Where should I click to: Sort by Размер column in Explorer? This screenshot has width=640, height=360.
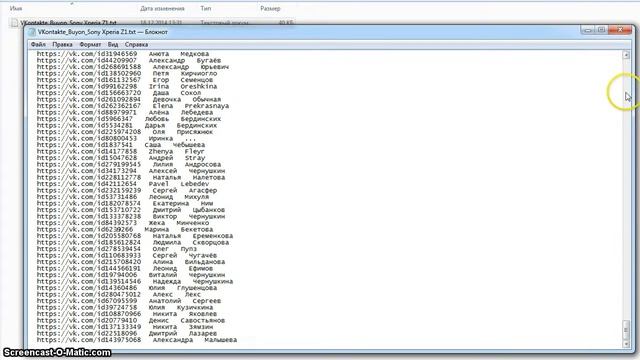[270, 9]
